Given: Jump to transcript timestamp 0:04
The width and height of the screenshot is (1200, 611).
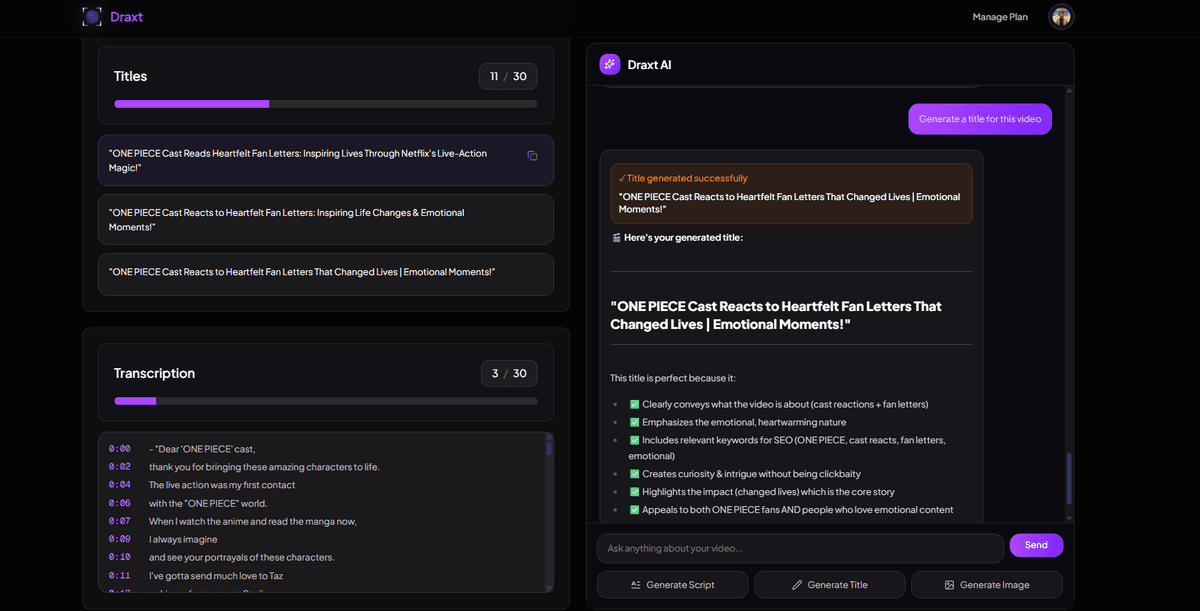Looking at the screenshot, I should tap(119, 485).
